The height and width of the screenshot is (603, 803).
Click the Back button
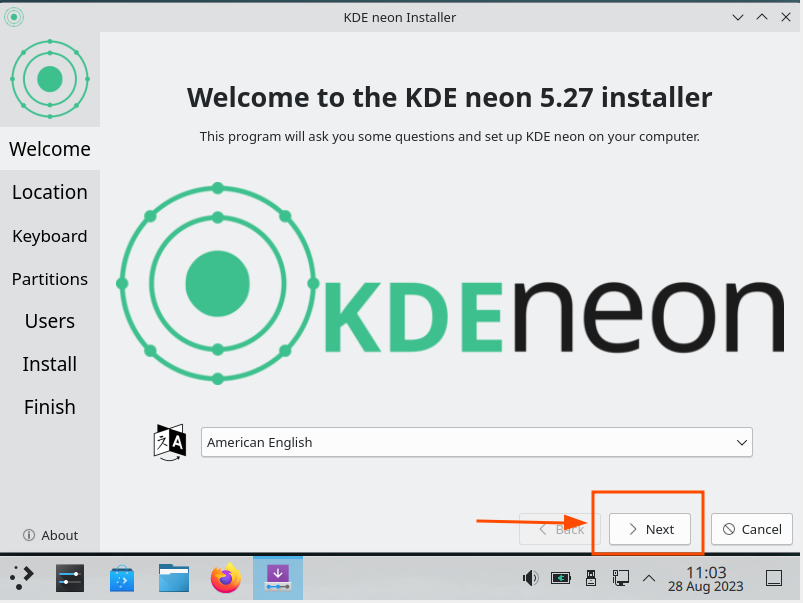[560, 529]
